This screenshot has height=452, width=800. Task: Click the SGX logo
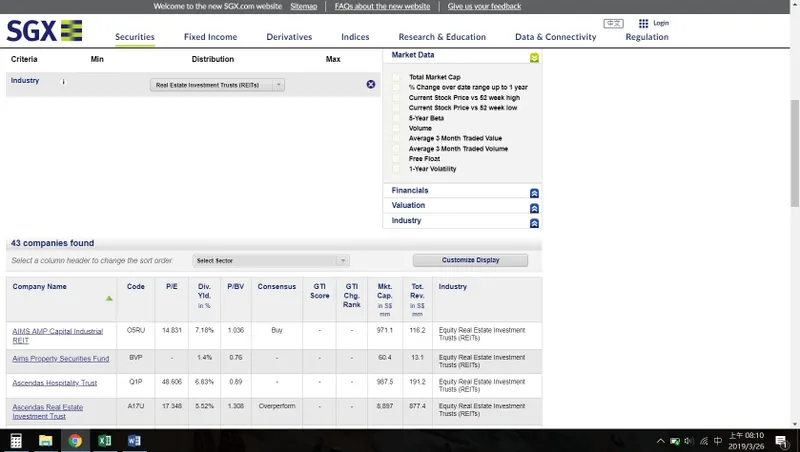click(x=44, y=31)
